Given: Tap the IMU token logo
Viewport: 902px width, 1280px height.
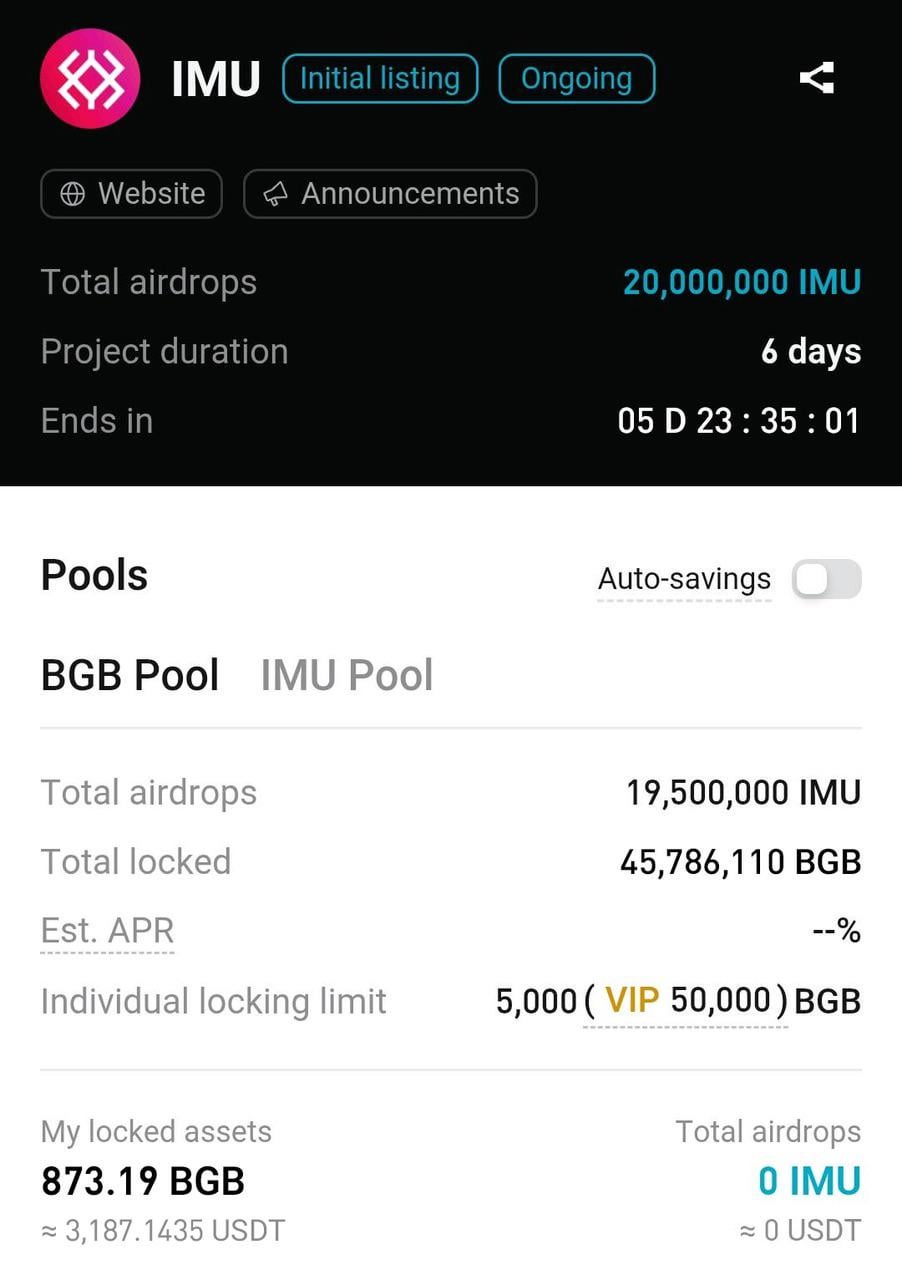Looking at the screenshot, I should [90, 79].
